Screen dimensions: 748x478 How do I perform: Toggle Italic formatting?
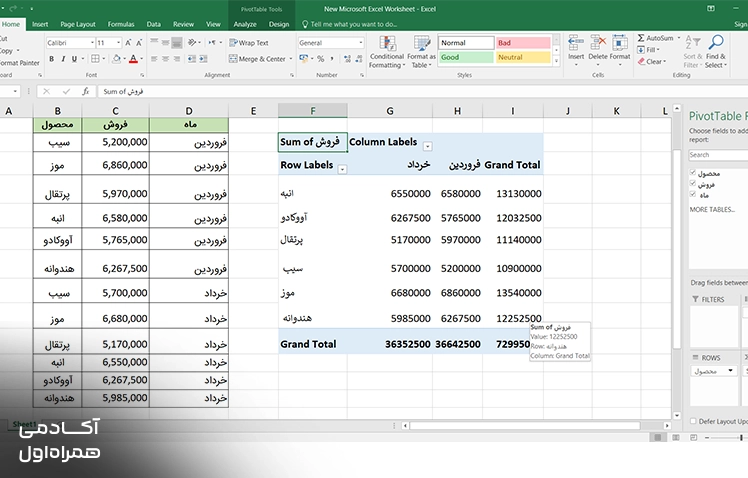[x=63, y=59]
